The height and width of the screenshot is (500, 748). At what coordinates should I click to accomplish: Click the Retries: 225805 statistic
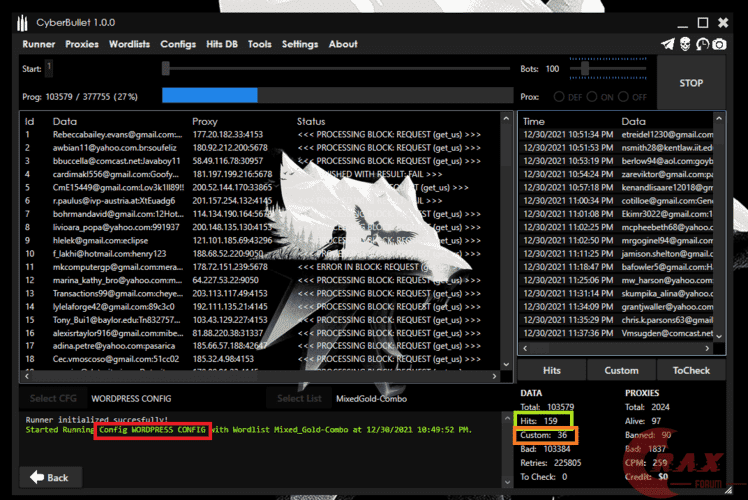551,463
